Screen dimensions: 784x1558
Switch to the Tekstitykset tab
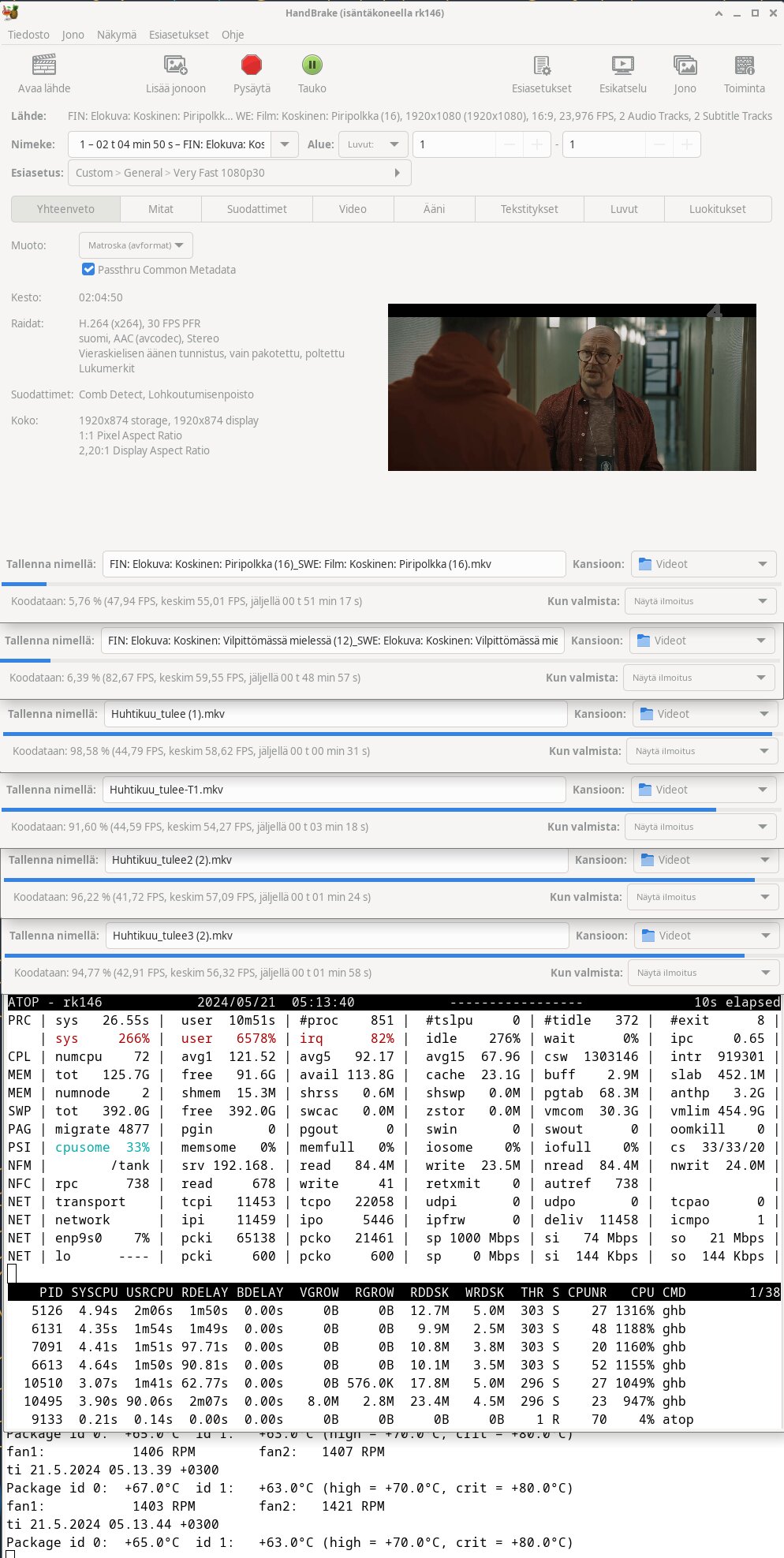(x=529, y=209)
